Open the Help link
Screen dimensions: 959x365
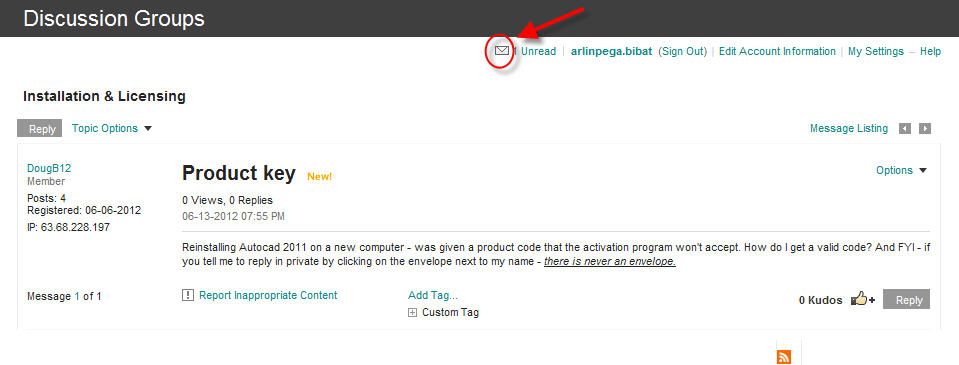(x=930, y=51)
